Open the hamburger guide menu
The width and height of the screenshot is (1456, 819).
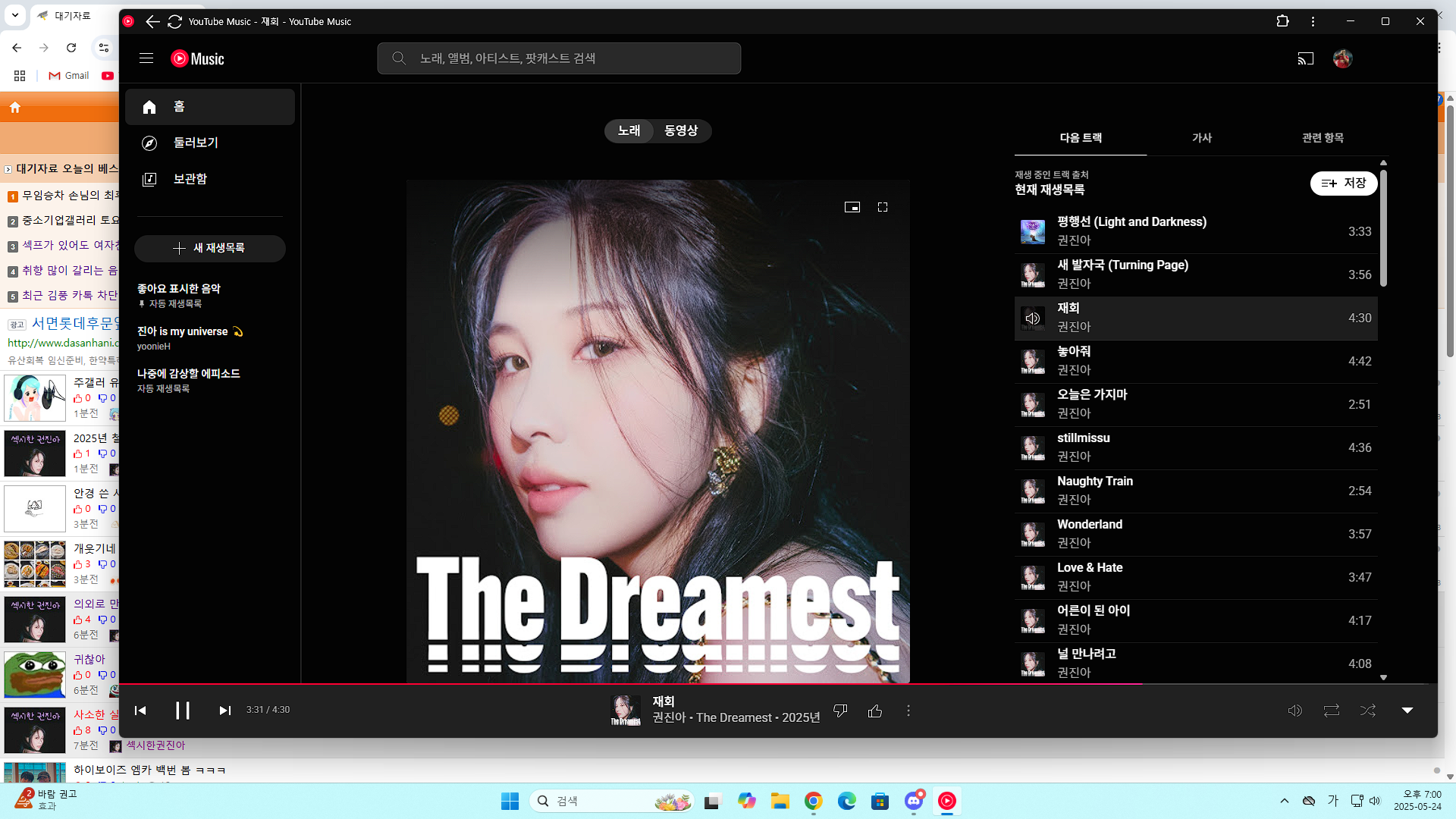coord(146,58)
